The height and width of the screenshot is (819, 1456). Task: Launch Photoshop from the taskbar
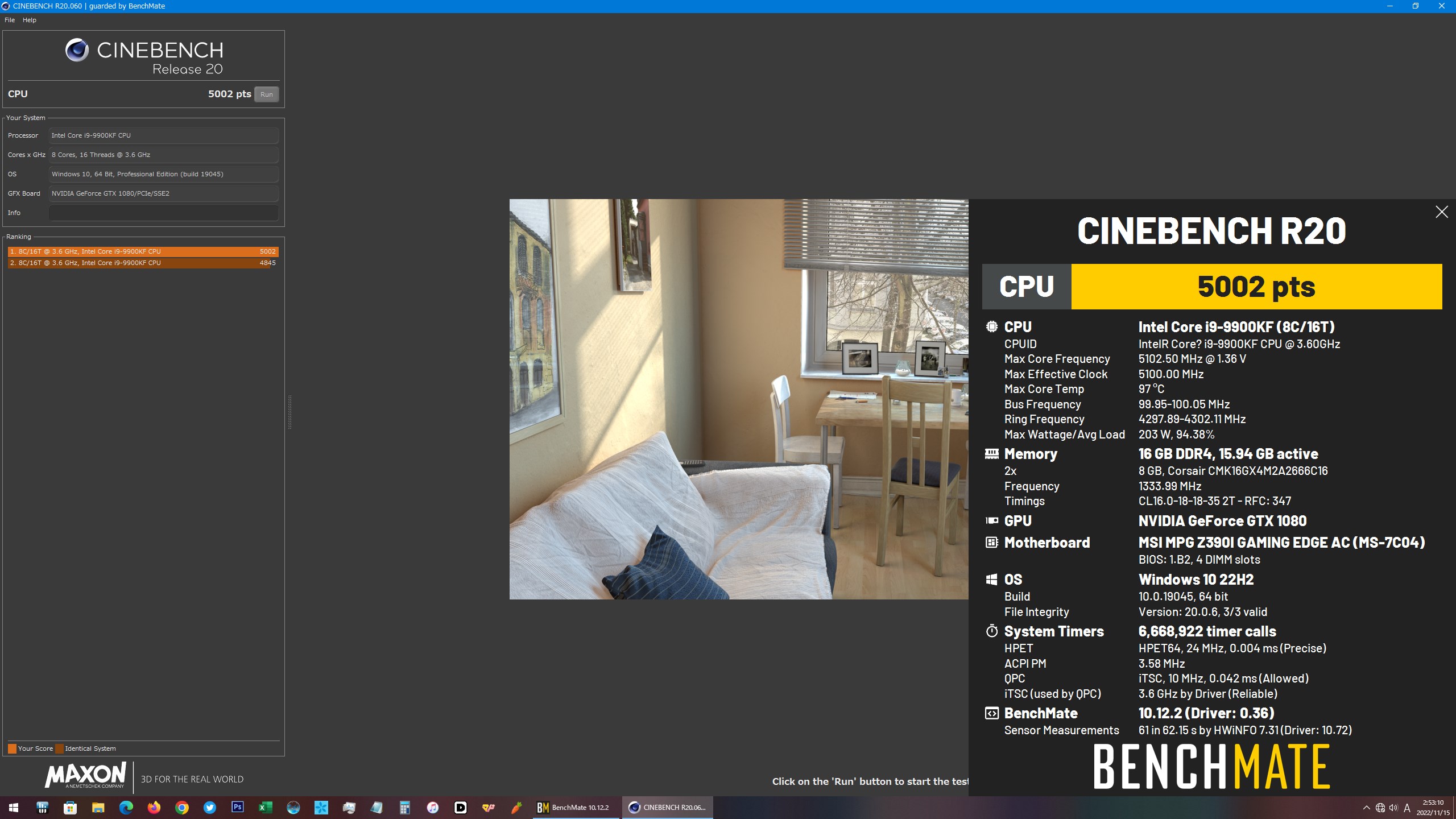pos(237,808)
